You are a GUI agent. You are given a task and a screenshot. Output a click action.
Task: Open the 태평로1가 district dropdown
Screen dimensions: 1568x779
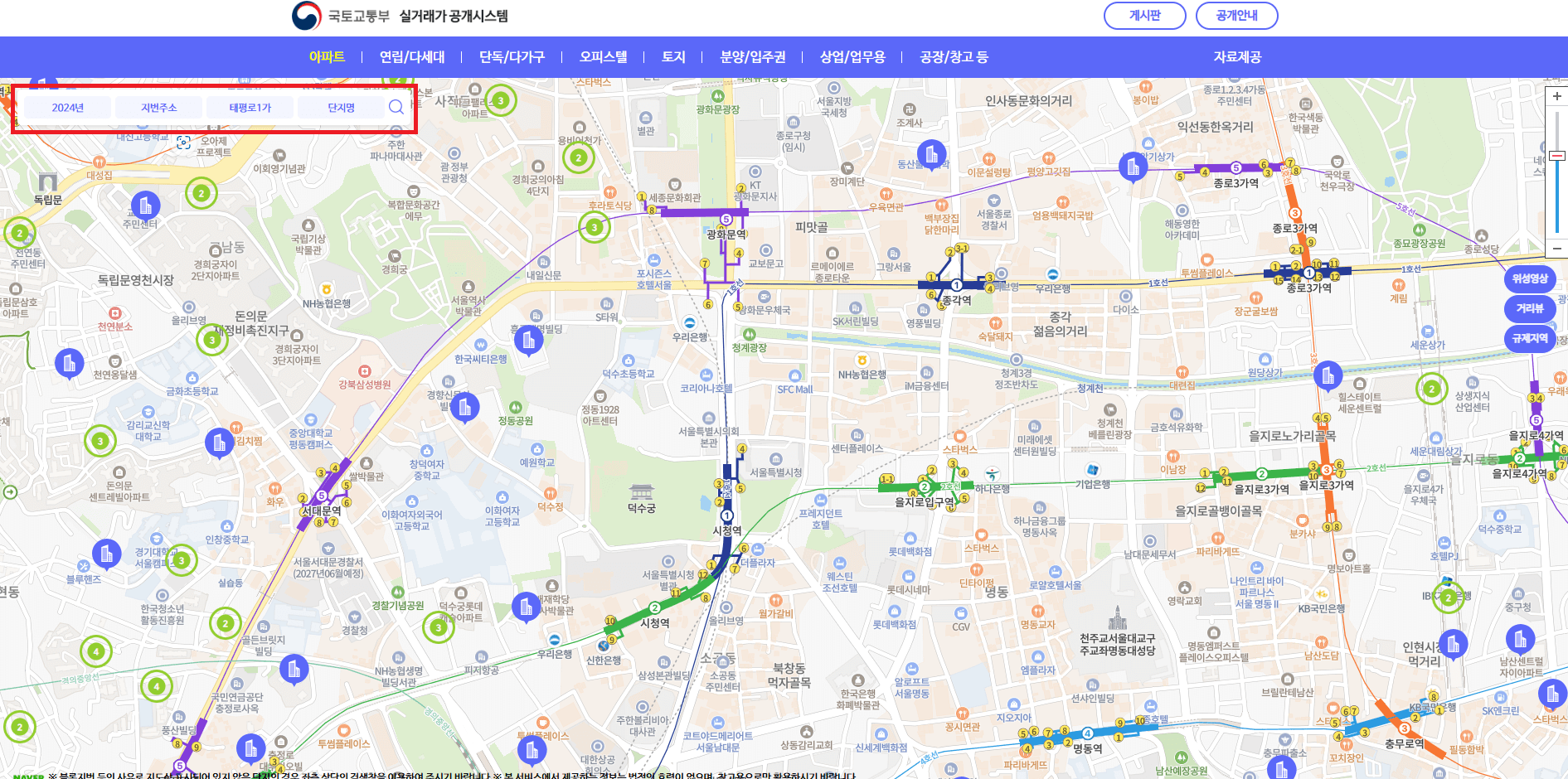250,108
